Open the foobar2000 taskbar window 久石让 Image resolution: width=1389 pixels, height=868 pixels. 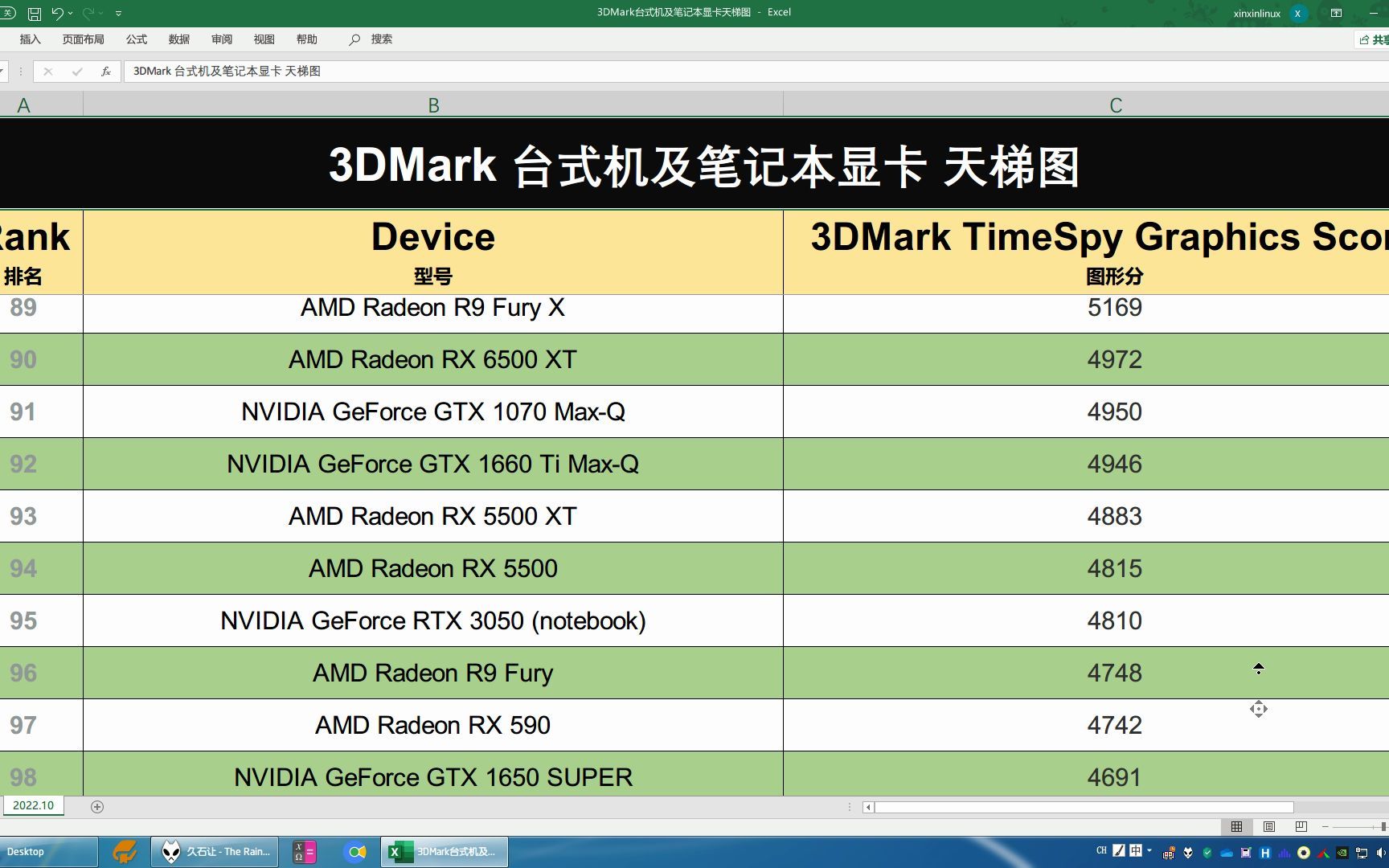click(x=215, y=852)
